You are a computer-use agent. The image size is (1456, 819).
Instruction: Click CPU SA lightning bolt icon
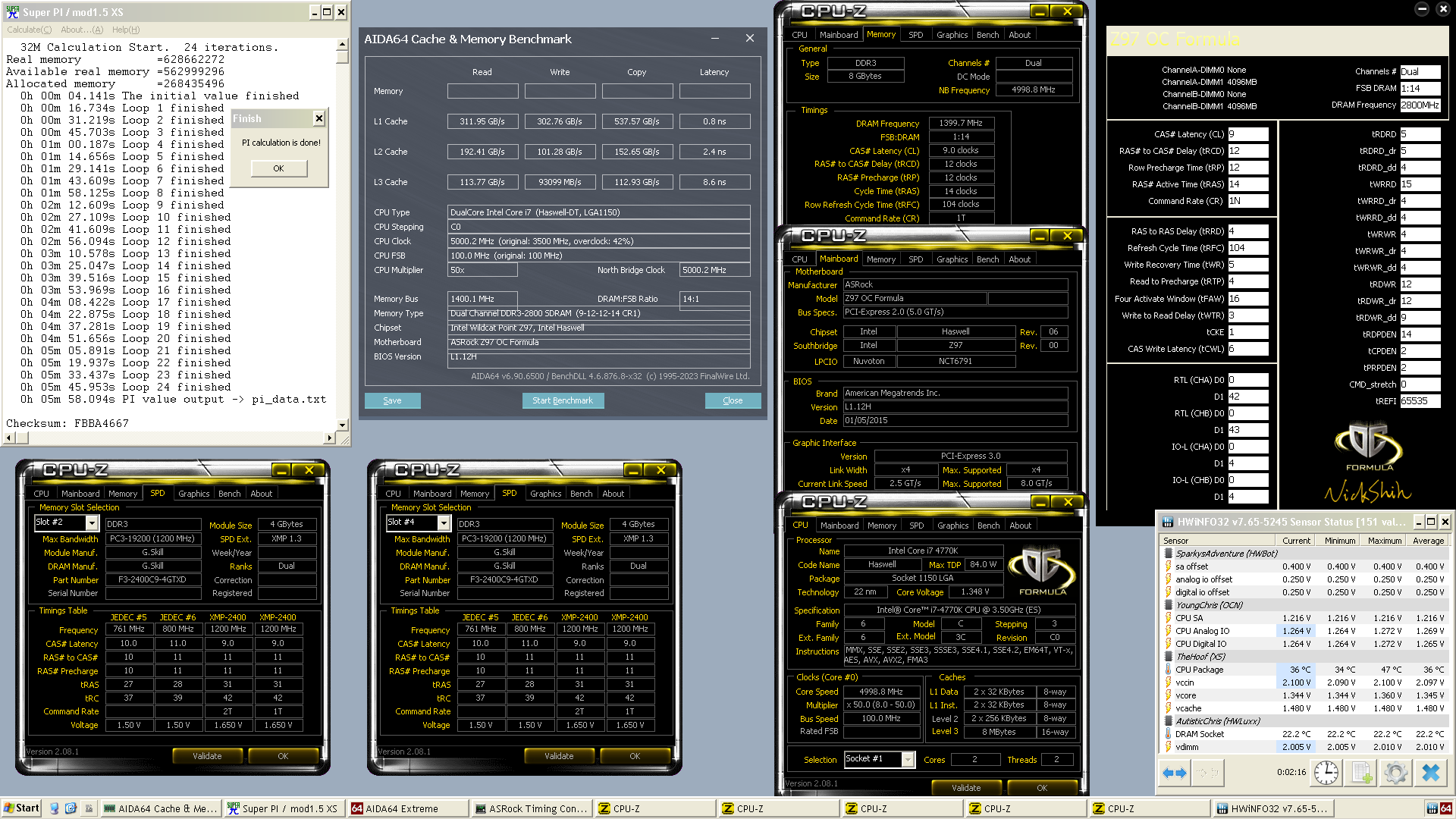[1169, 618]
